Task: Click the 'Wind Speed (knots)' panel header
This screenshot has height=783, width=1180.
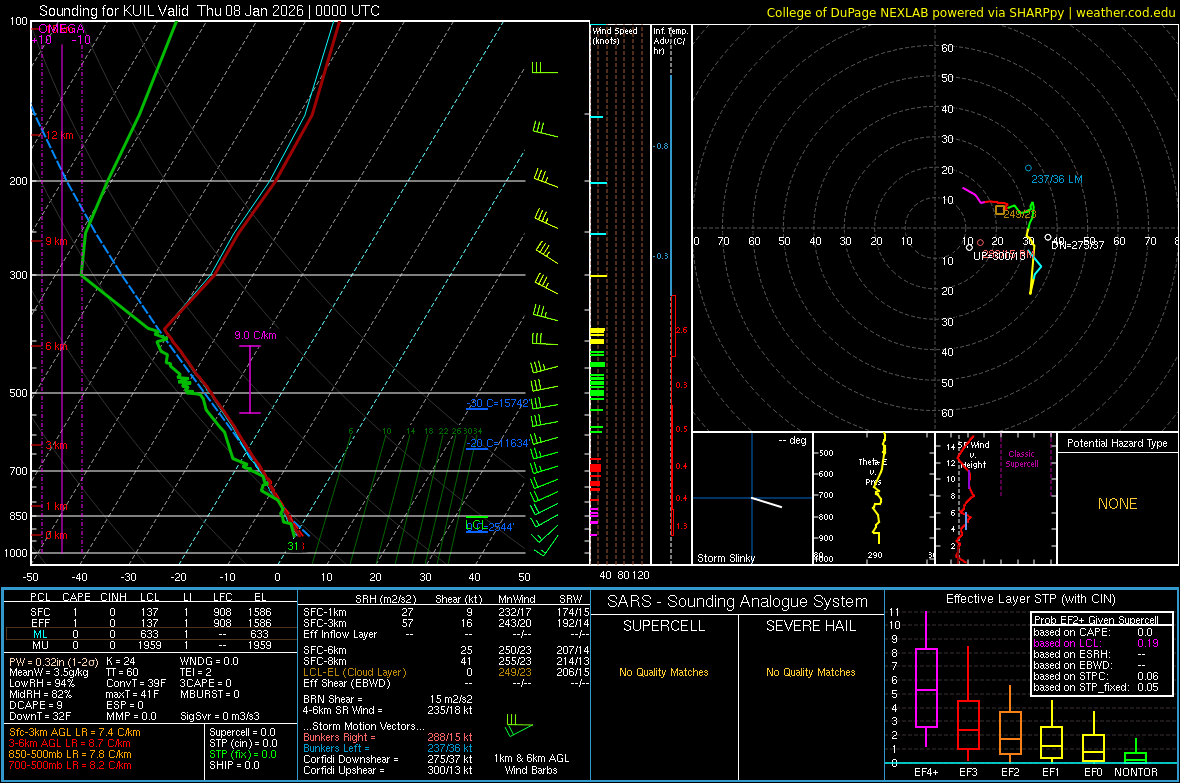Action: [614, 35]
